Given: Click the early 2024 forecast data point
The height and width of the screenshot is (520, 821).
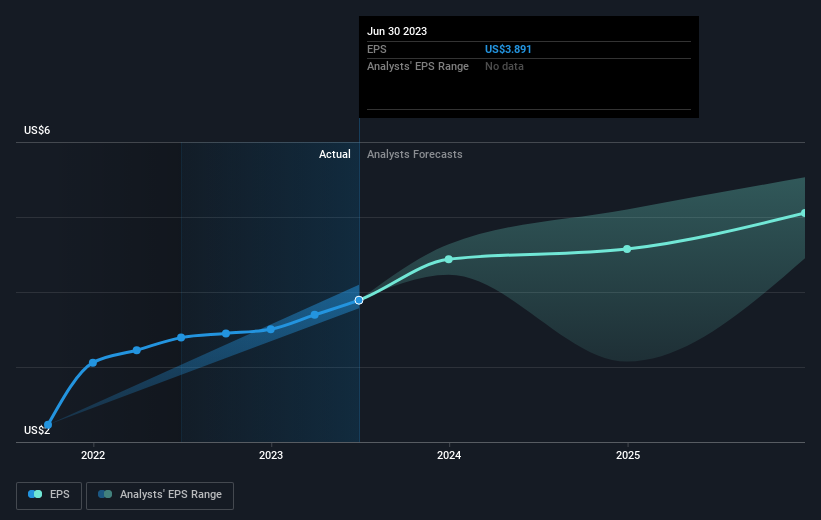Looking at the screenshot, I should (x=449, y=259).
